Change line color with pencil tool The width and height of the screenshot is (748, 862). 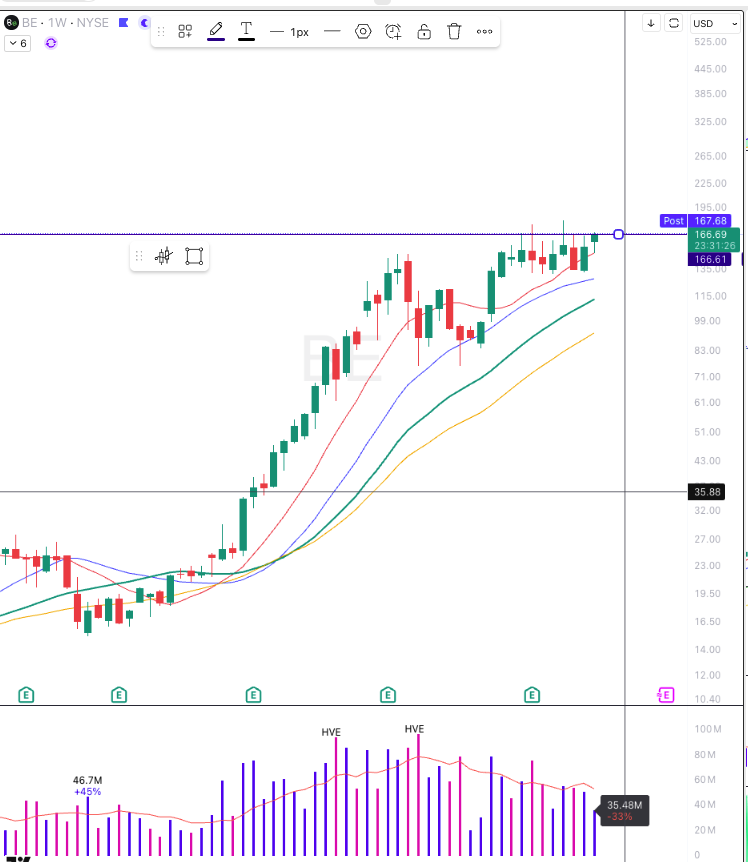(216, 30)
